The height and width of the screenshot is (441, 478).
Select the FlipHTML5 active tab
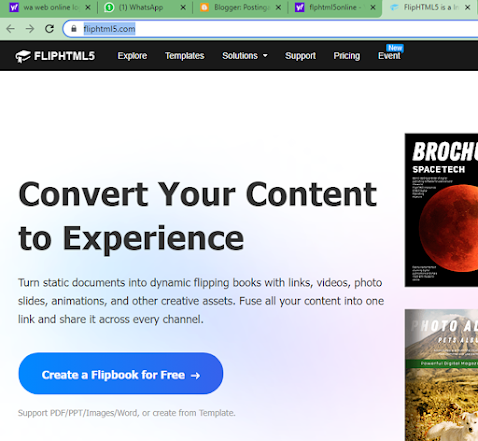430,7
